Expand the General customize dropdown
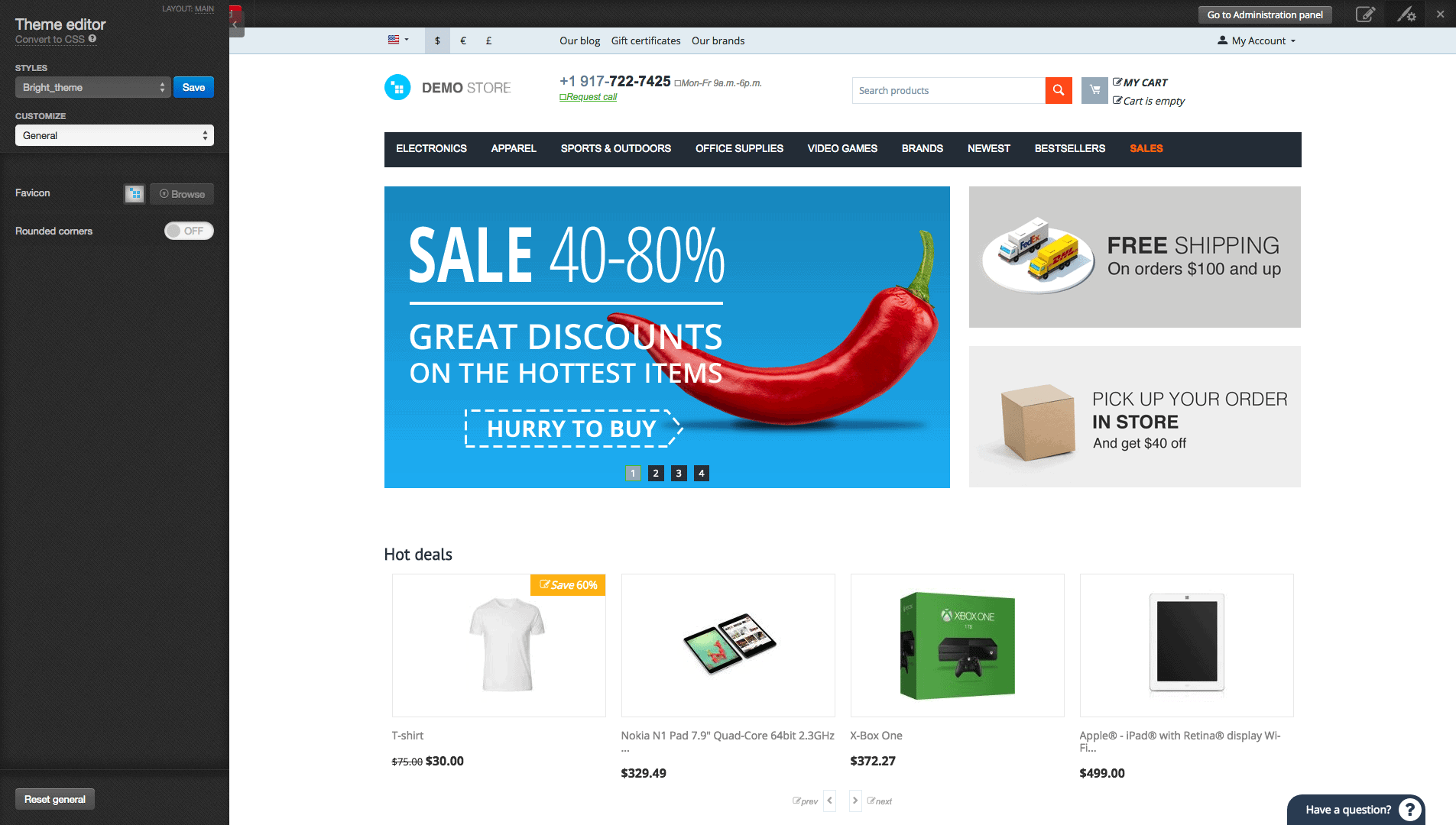The height and width of the screenshot is (825, 1456). pos(115,135)
